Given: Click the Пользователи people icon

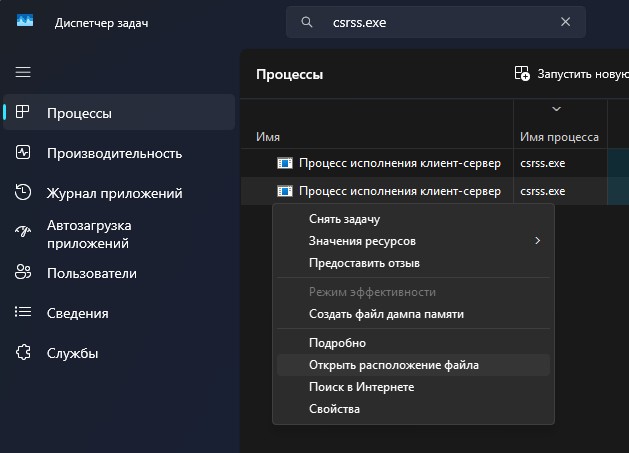Looking at the screenshot, I should 23,272.
